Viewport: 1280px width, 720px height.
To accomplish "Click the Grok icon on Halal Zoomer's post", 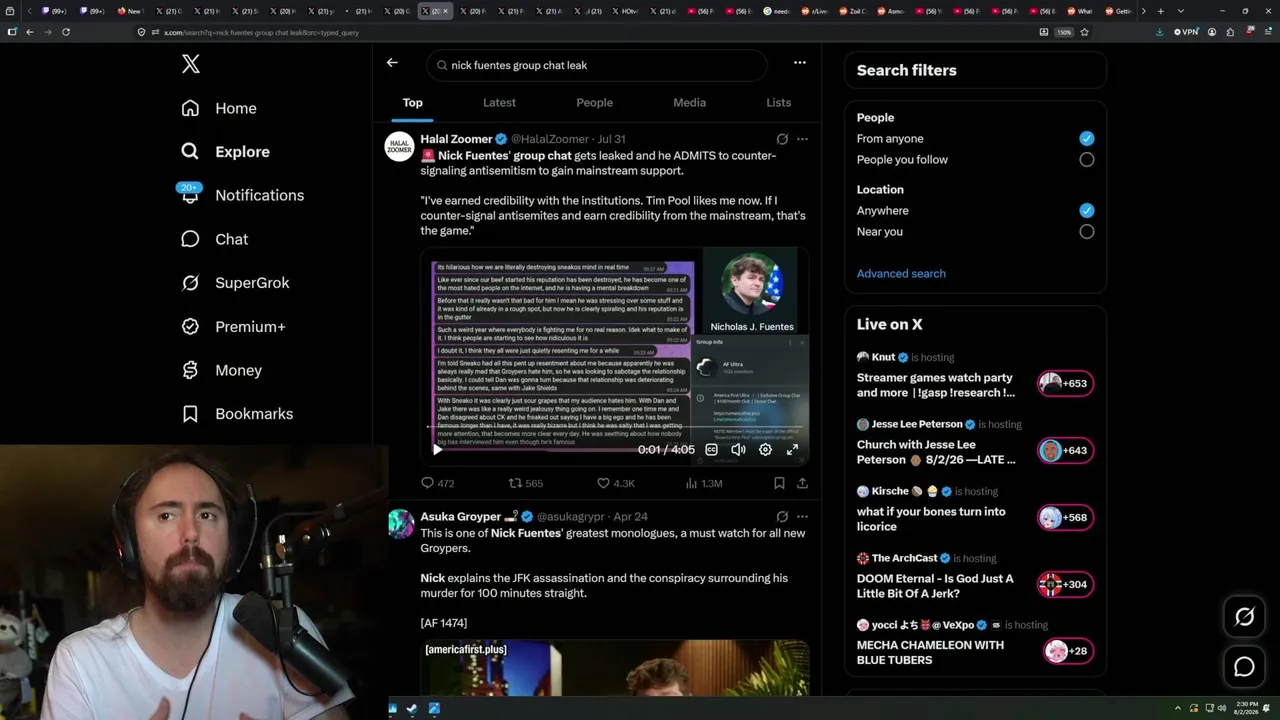I will (782, 139).
